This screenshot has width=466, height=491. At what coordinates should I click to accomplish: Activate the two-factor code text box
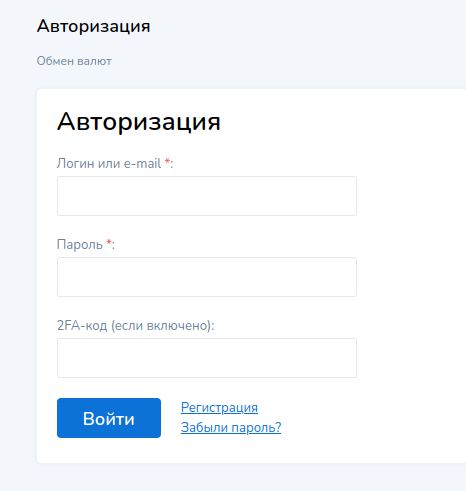(207, 358)
